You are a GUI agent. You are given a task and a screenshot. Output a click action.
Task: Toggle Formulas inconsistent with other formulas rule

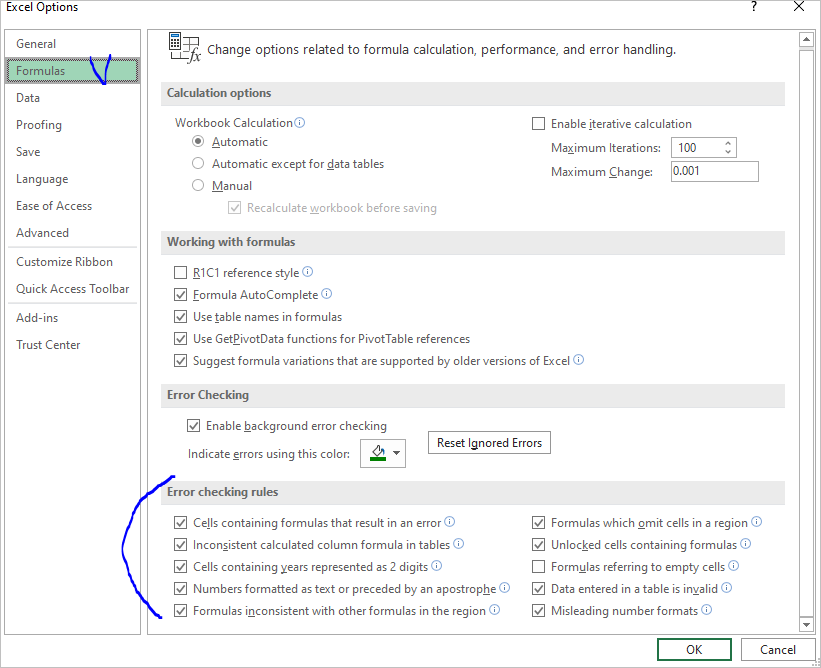point(180,610)
